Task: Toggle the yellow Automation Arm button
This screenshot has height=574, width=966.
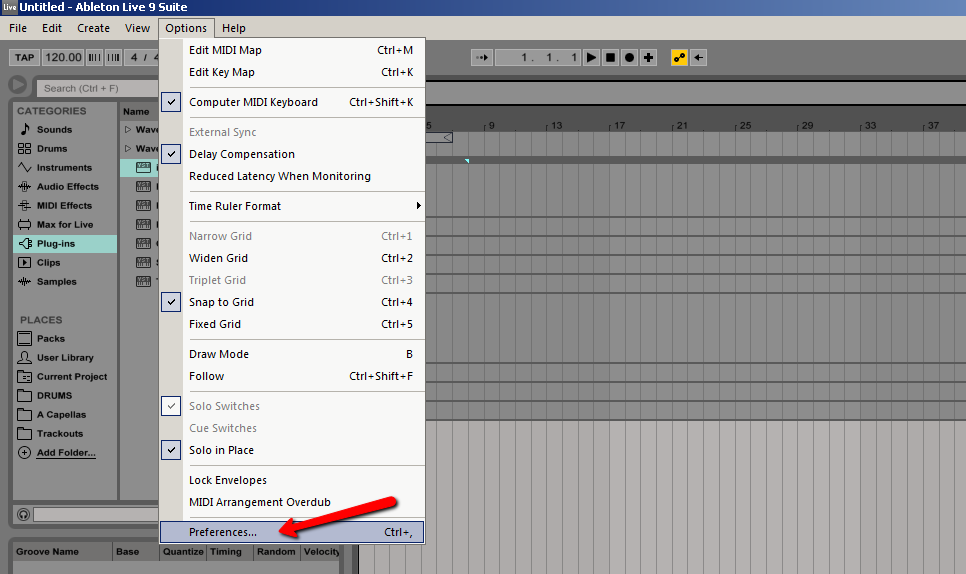Action: 679,57
